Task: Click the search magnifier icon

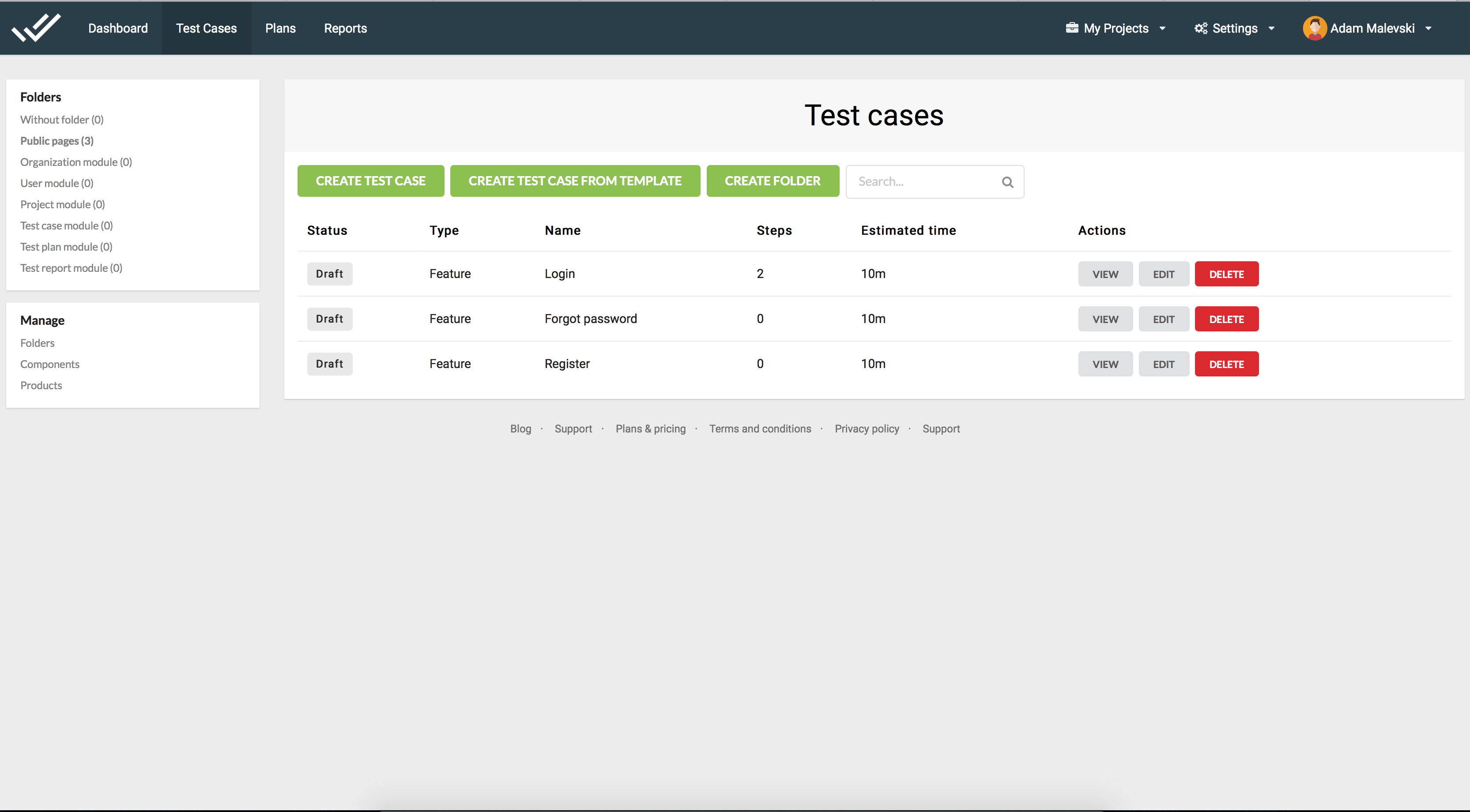Action: (x=1007, y=182)
